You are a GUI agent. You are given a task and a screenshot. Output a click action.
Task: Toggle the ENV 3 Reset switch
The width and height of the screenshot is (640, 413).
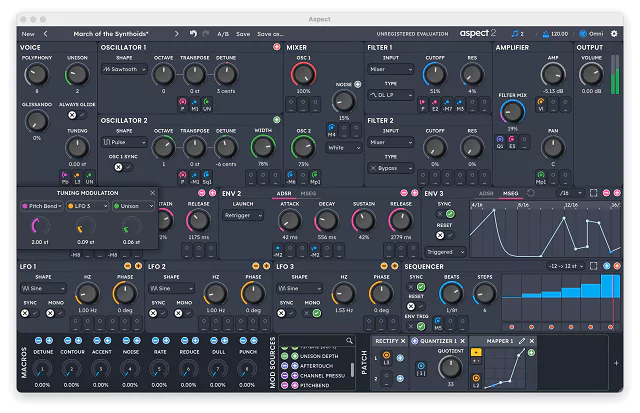tap(445, 235)
